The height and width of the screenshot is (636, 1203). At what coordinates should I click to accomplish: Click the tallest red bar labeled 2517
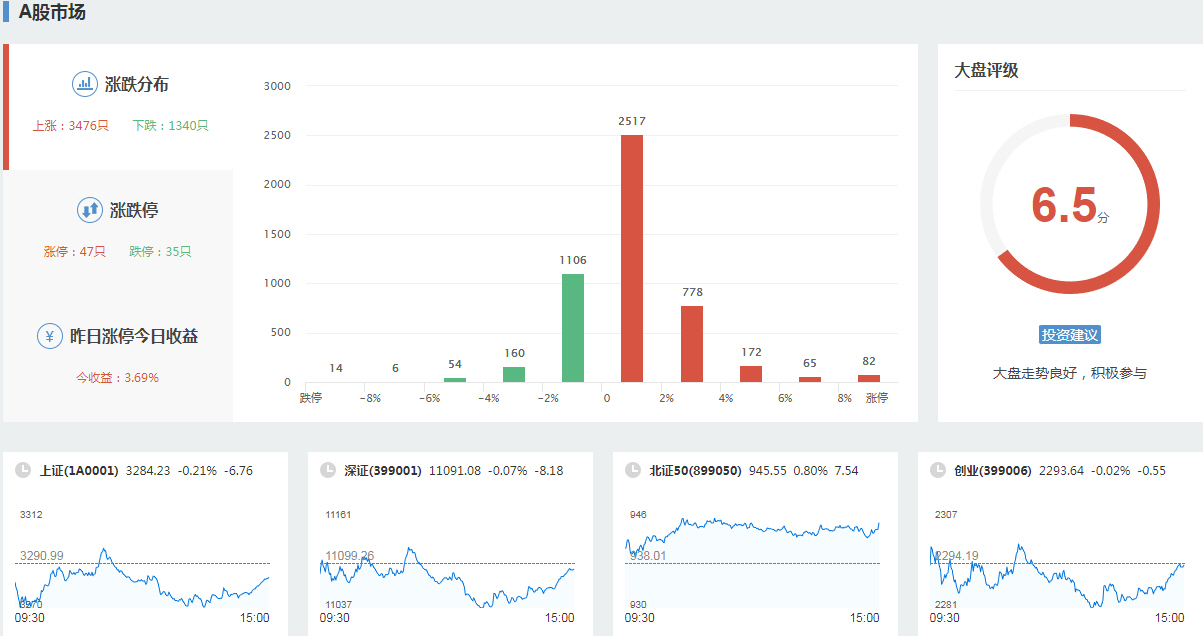point(632,258)
